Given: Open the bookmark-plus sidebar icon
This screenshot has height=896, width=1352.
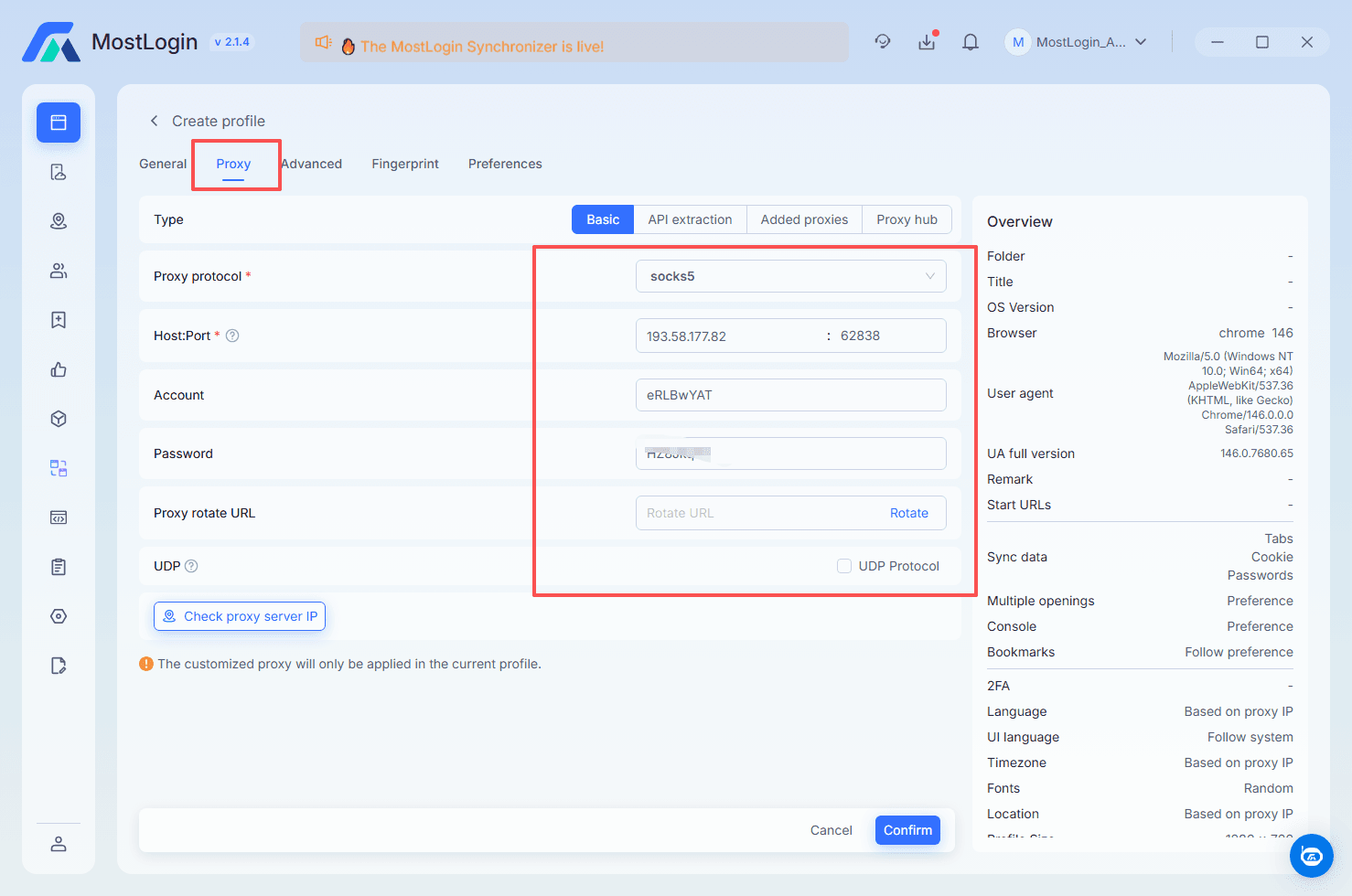Looking at the screenshot, I should (59, 320).
